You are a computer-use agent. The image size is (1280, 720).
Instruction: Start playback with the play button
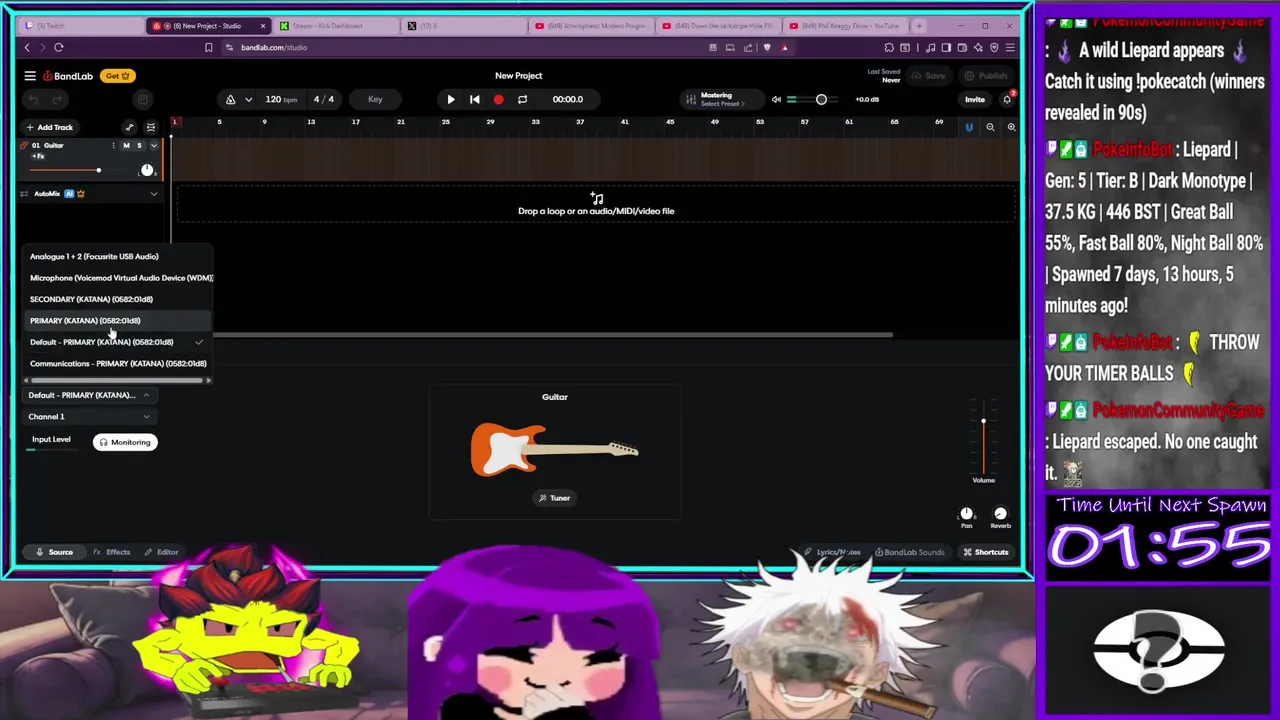tap(450, 99)
